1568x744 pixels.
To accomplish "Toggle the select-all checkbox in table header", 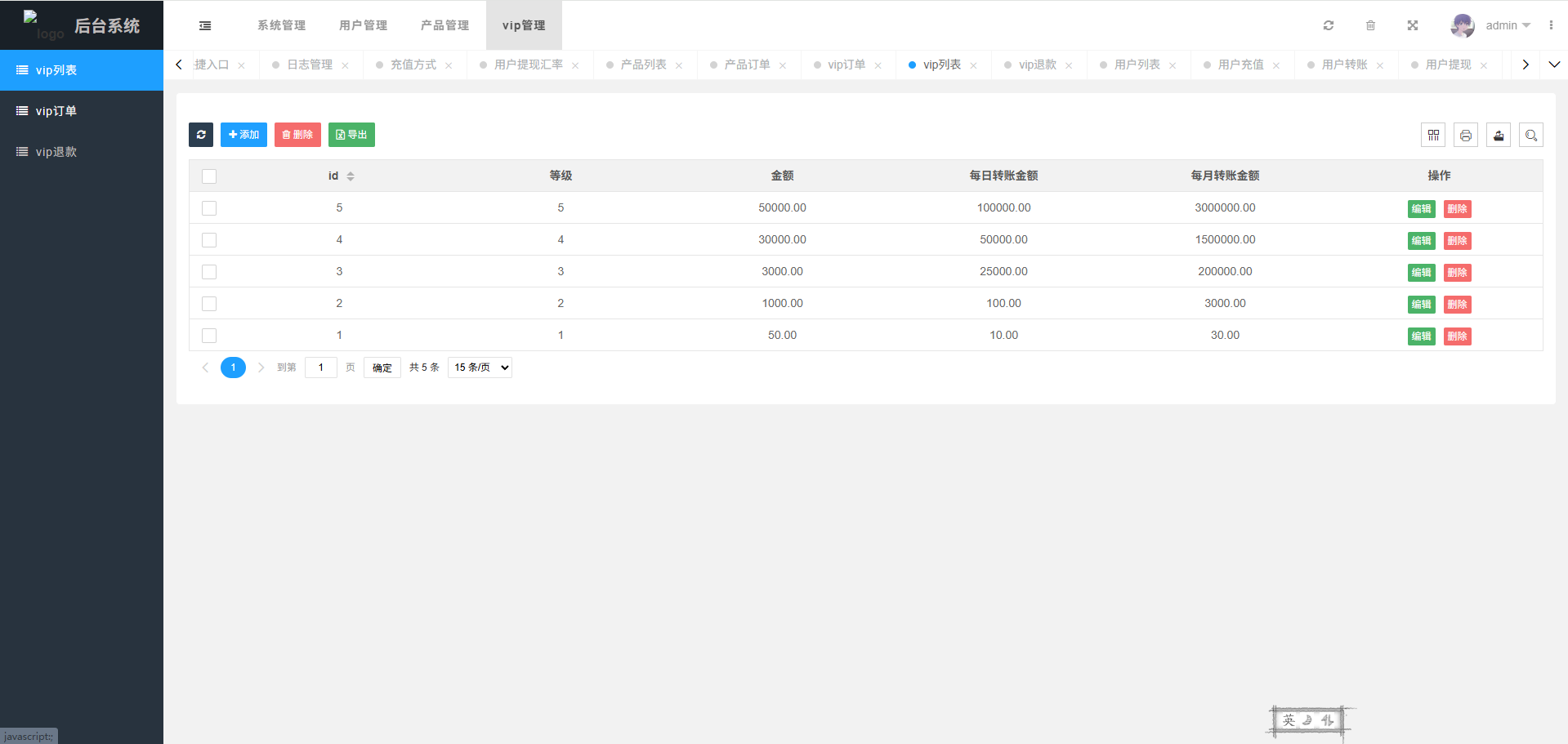I will (x=209, y=176).
